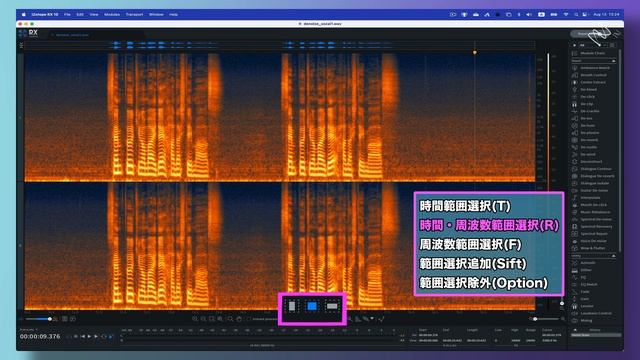Click the 00:00:09.376 timecode display
The image size is (640, 360).
(x=40, y=336)
